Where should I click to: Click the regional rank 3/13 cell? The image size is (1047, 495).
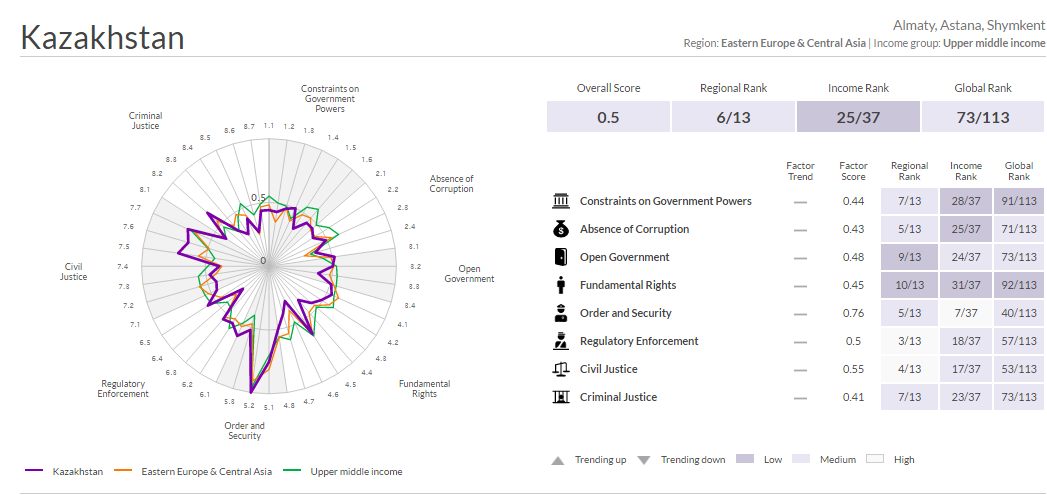click(x=909, y=341)
